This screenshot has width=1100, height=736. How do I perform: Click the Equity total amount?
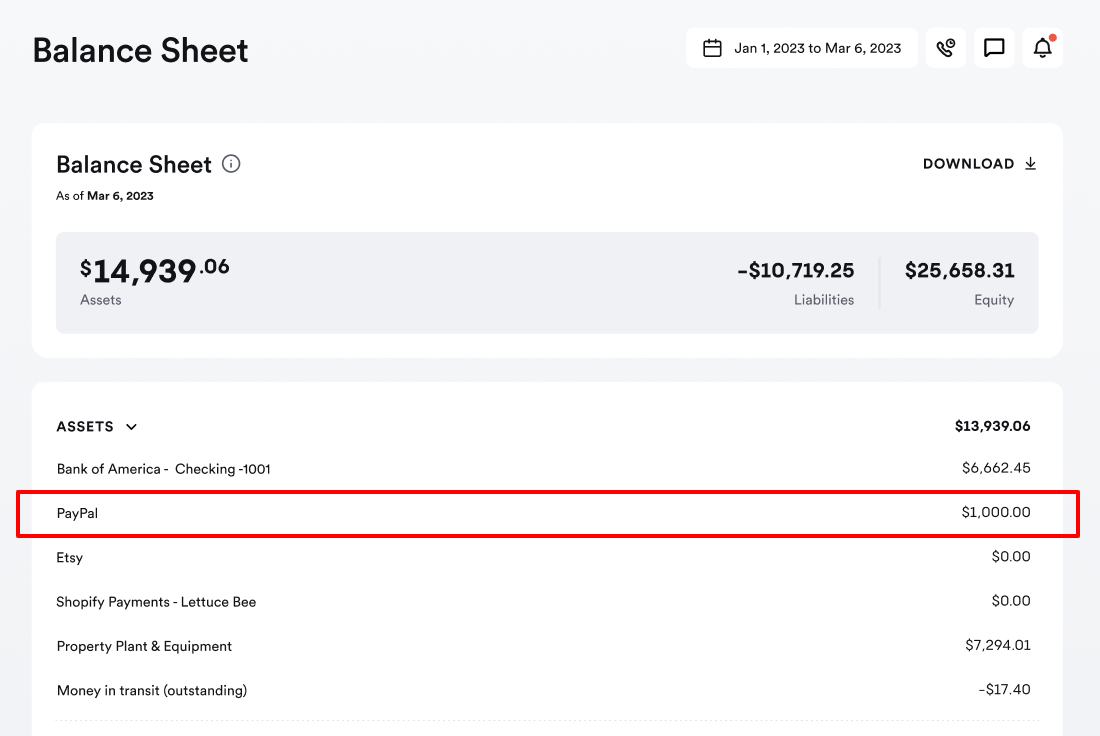point(959,270)
